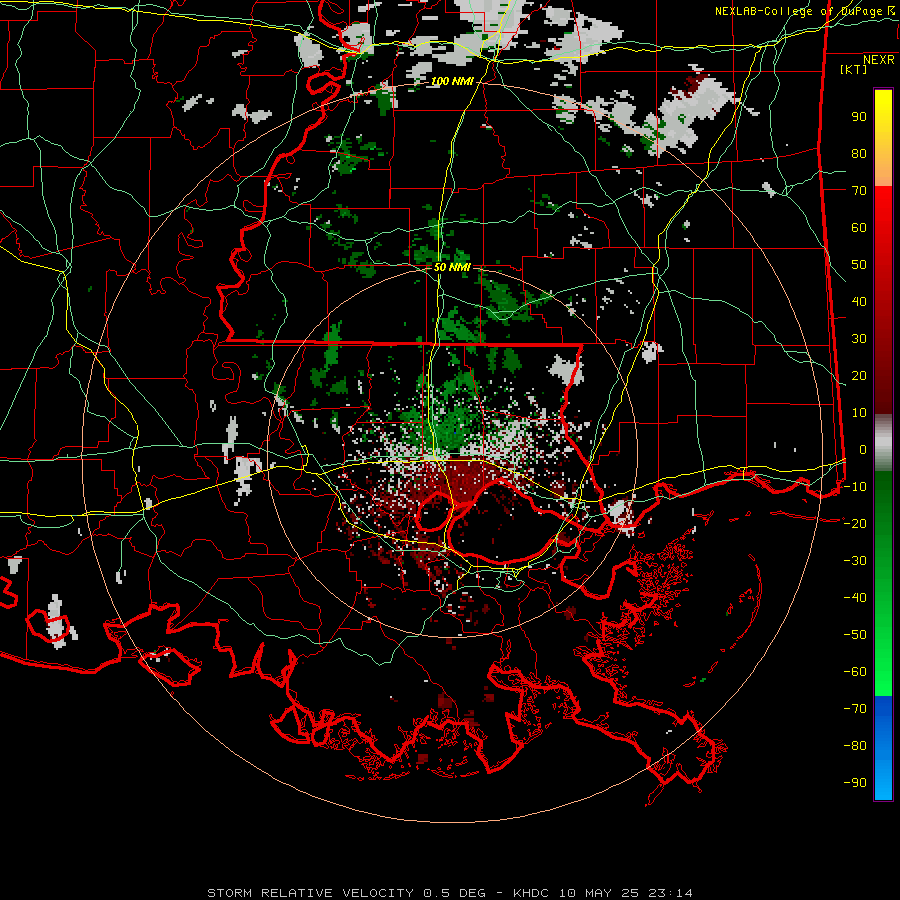The height and width of the screenshot is (900, 900).
Task: Click the STORM RELATIVE VELOCITY caption text
Action: pos(310,893)
